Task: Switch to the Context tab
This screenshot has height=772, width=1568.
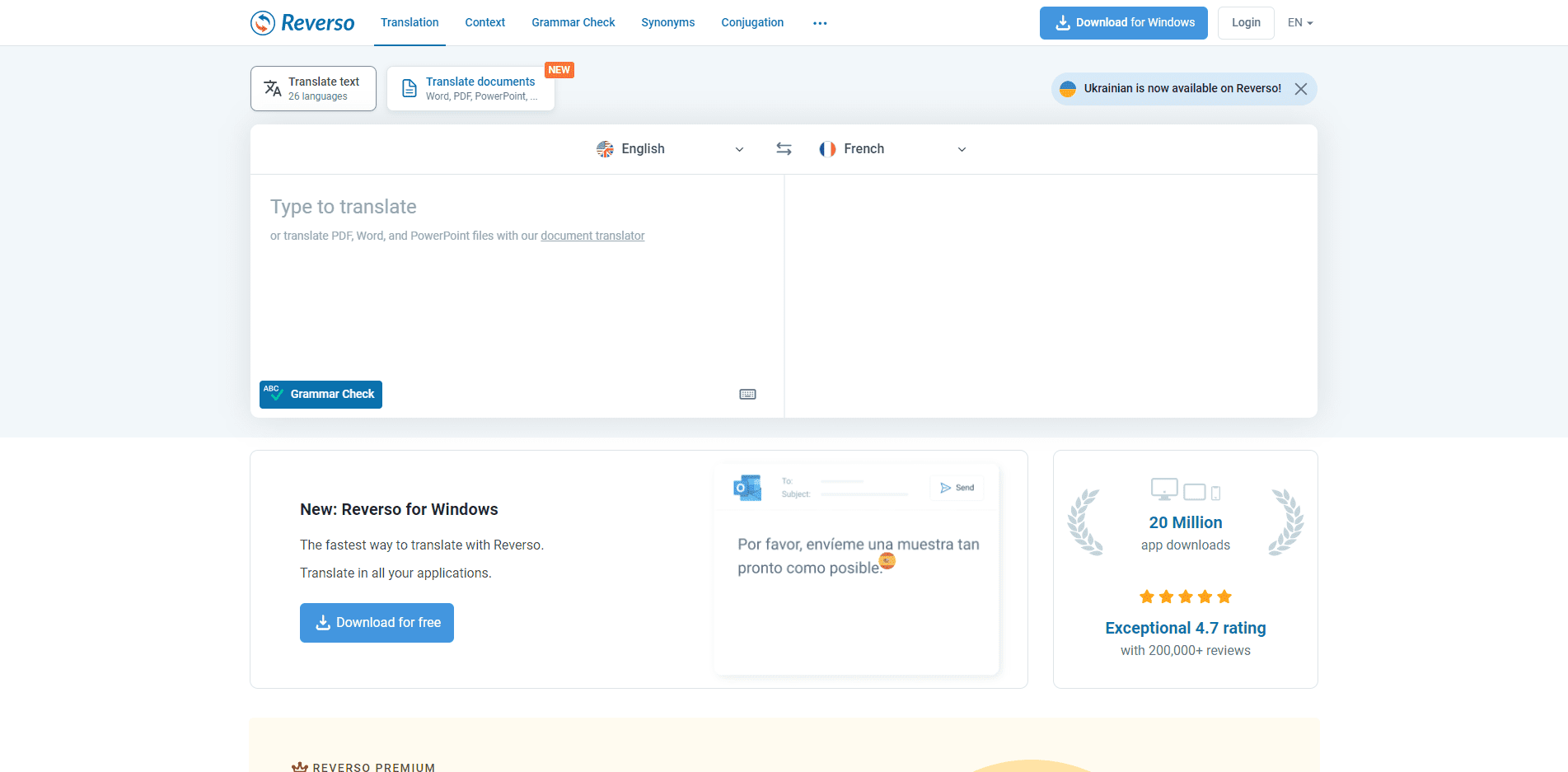Action: [x=484, y=22]
